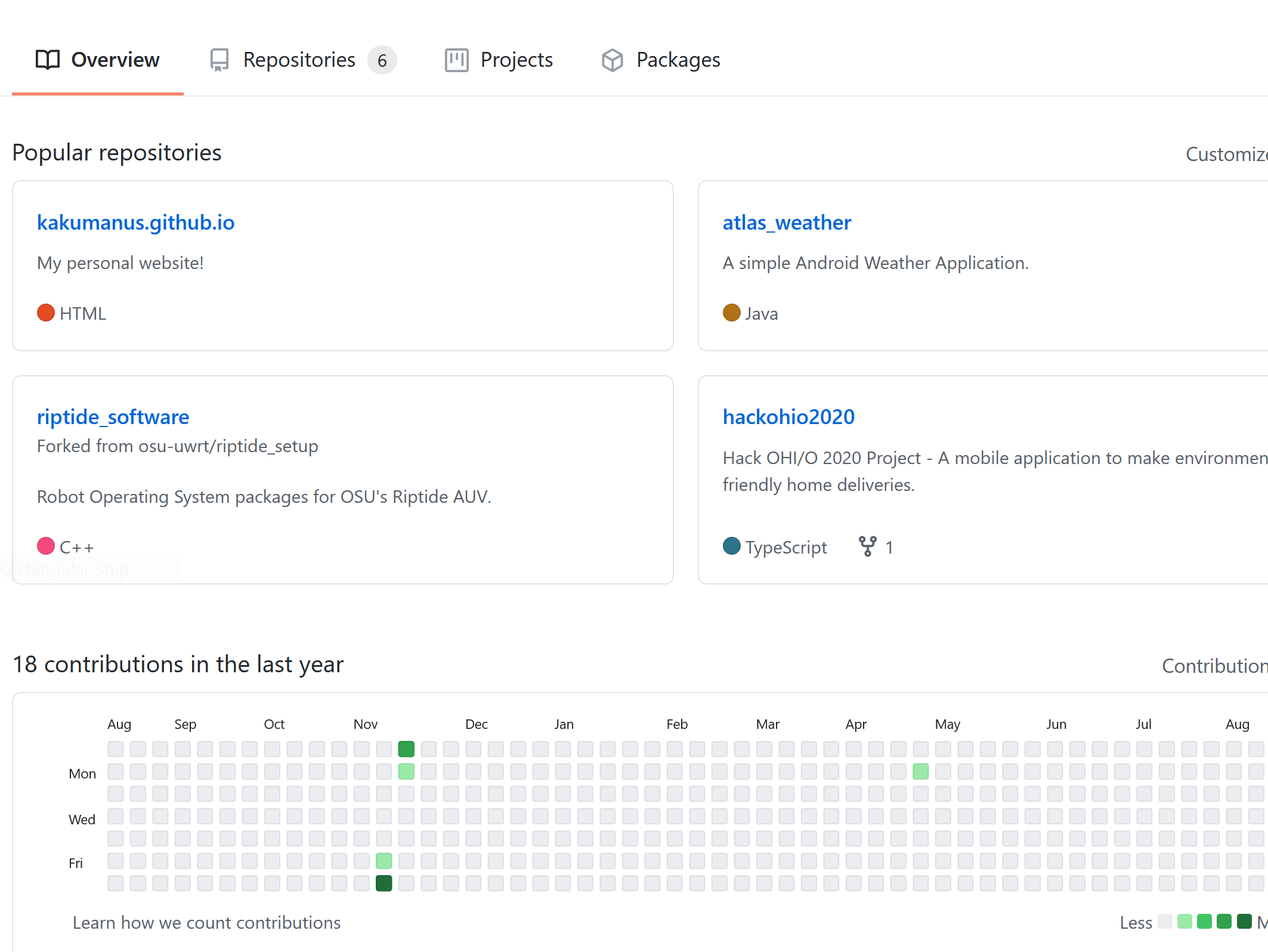Switch to the Repositories tab
Viewport: 1268px width, 952px height.
[299, 60]
